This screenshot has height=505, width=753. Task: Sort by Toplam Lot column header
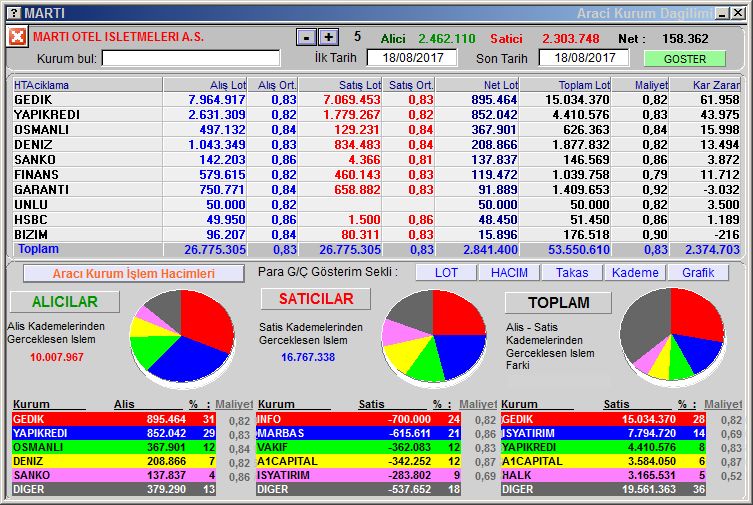pos(565,85)
